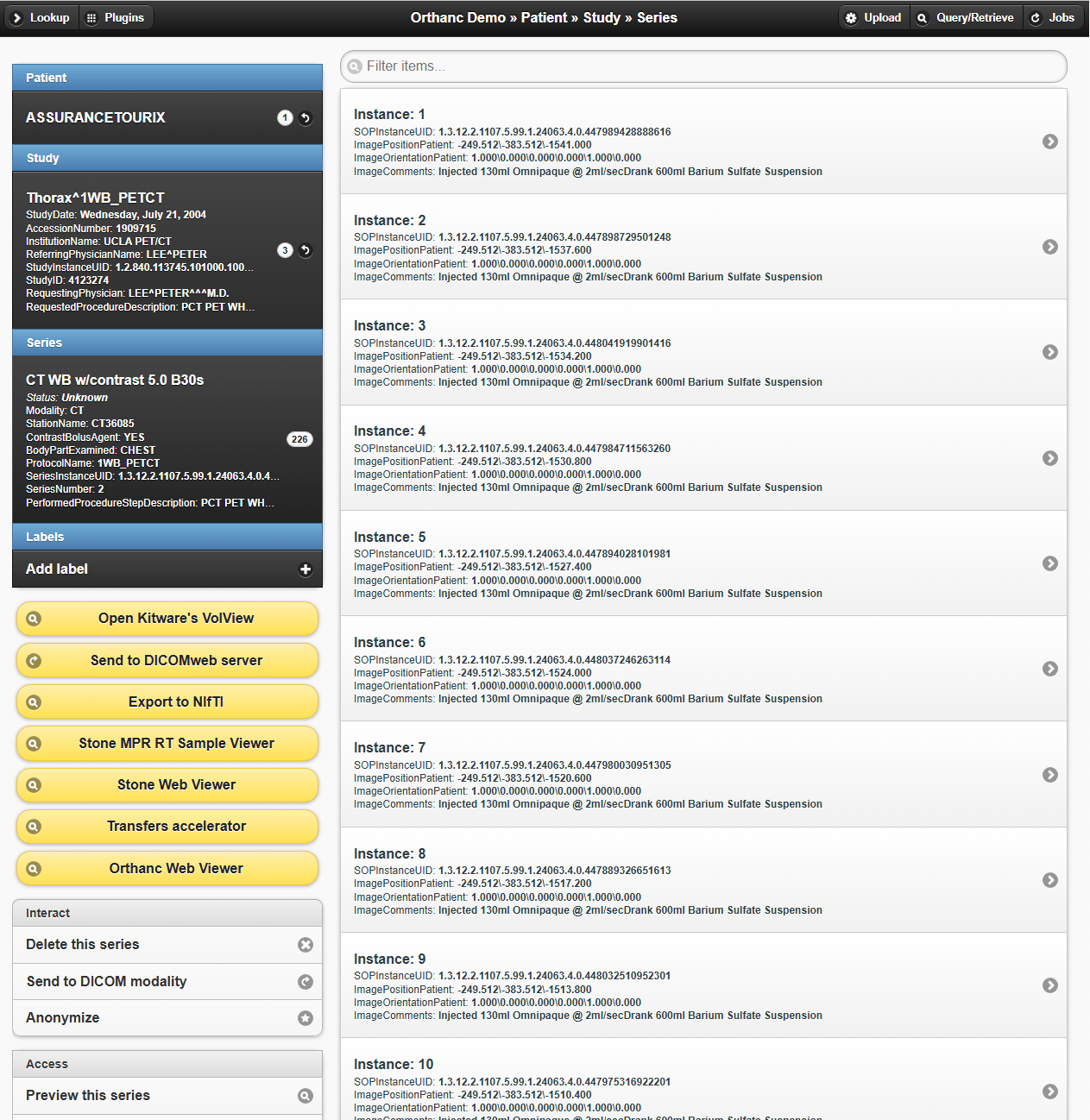Click magnifier icon on Orthanc Web Viewer
The width and height of the screenshot is (1090, 1120).
point(34,869)
